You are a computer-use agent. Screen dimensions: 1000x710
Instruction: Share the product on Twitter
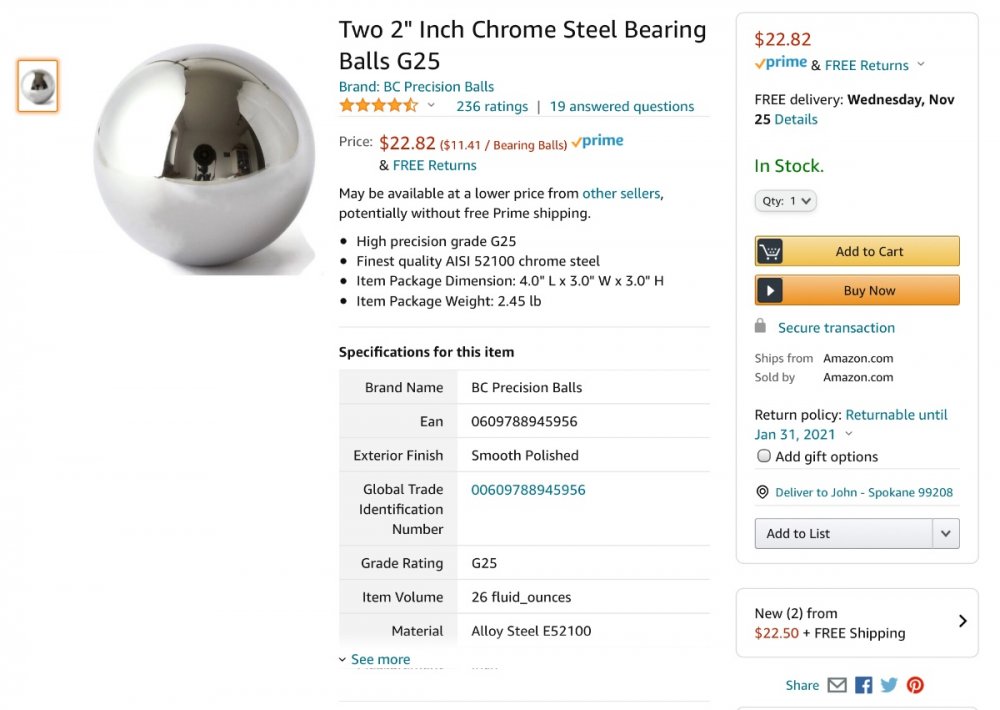[x=889, y=685]
